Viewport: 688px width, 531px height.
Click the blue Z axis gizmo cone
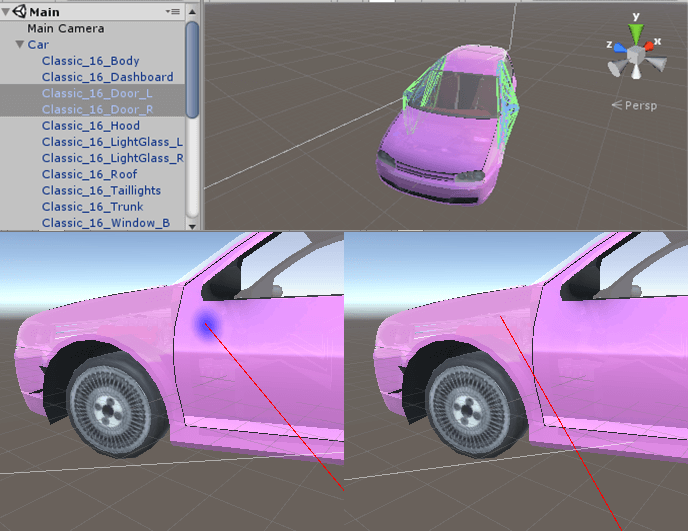pyautogui.click(x=620, y=47)
